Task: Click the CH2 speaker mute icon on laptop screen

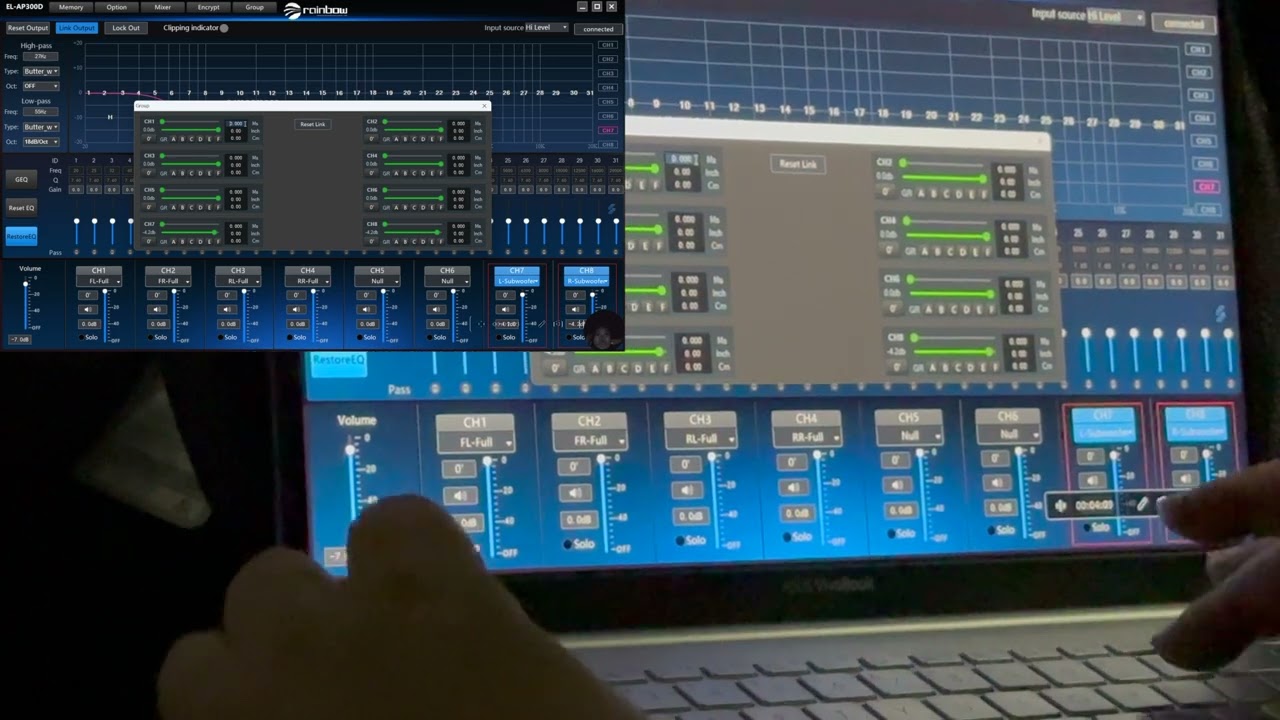Action: click(575, 492)
